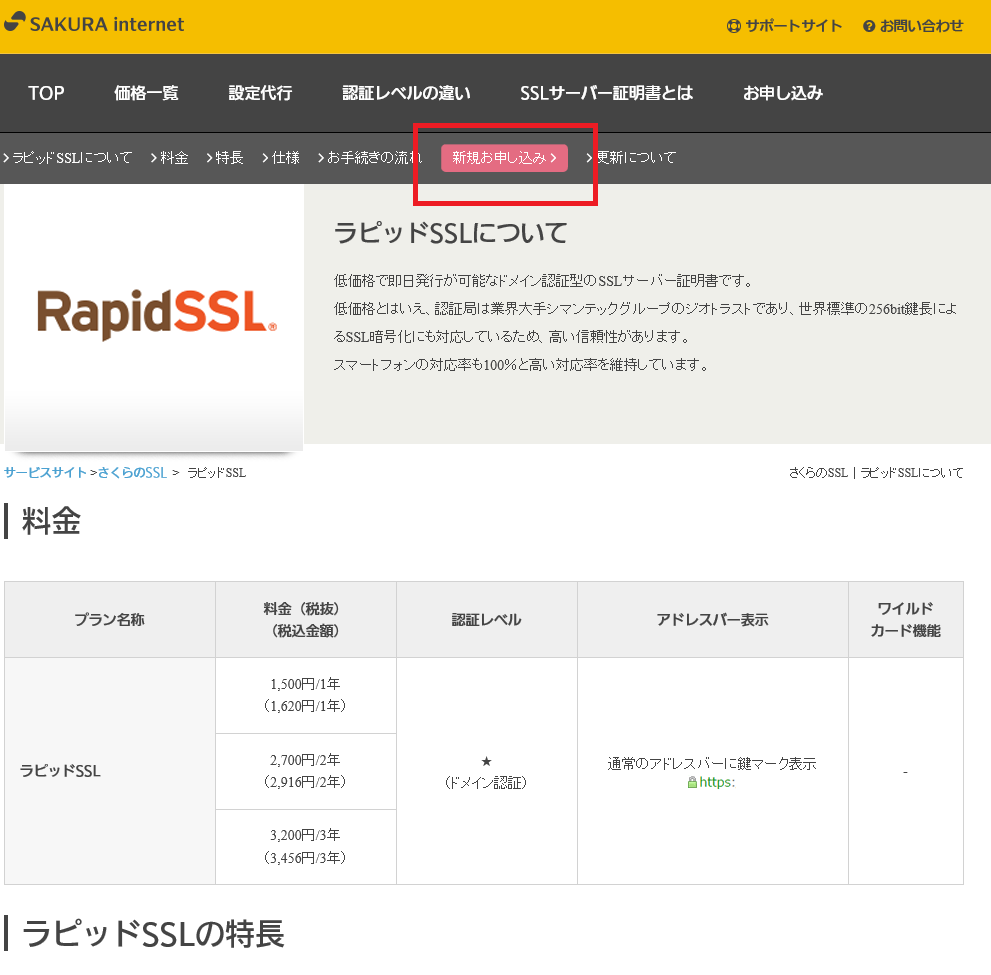This screenshot has height=975, width=991.
Task: Jump to ラピッドSSLについて section
Action: point(68,157)
